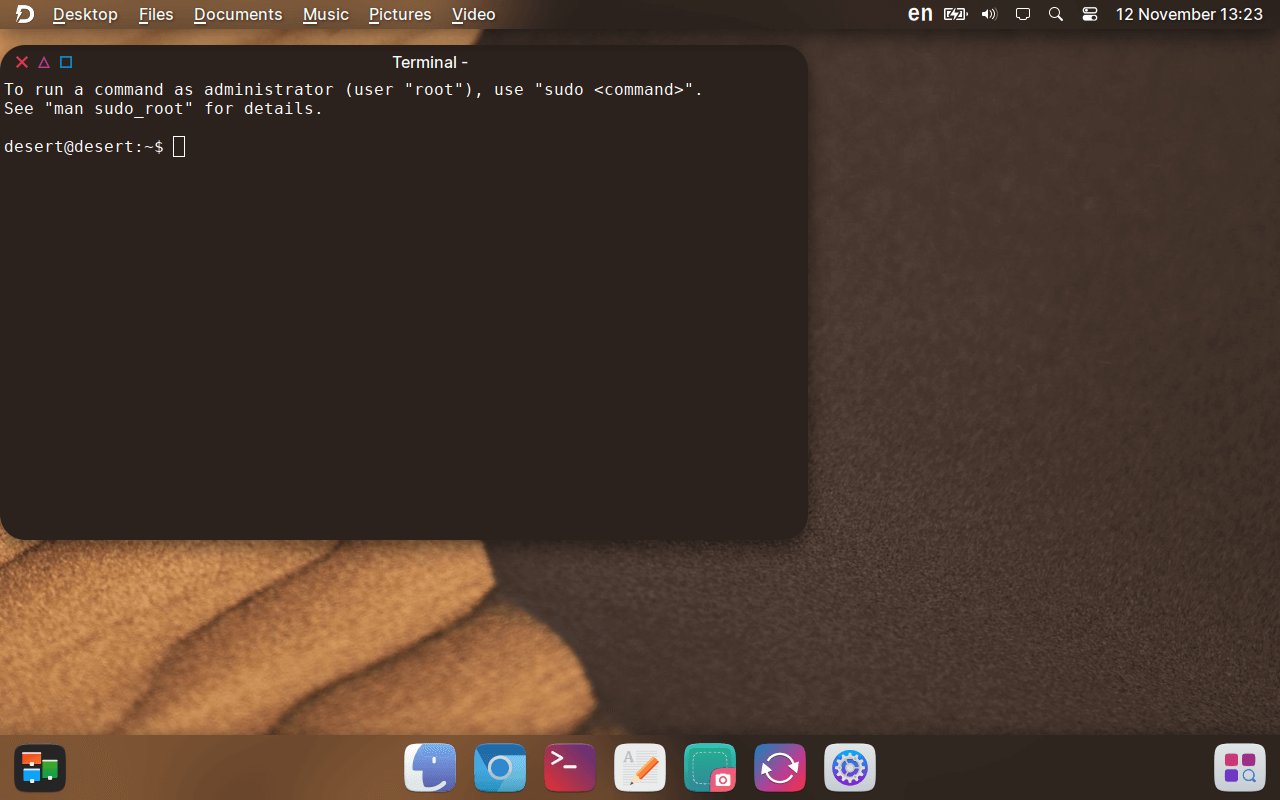Open the distro logo main menu
Image resolution: width=1280 pixels, height=800 pixels.
[x=25, y=14]
